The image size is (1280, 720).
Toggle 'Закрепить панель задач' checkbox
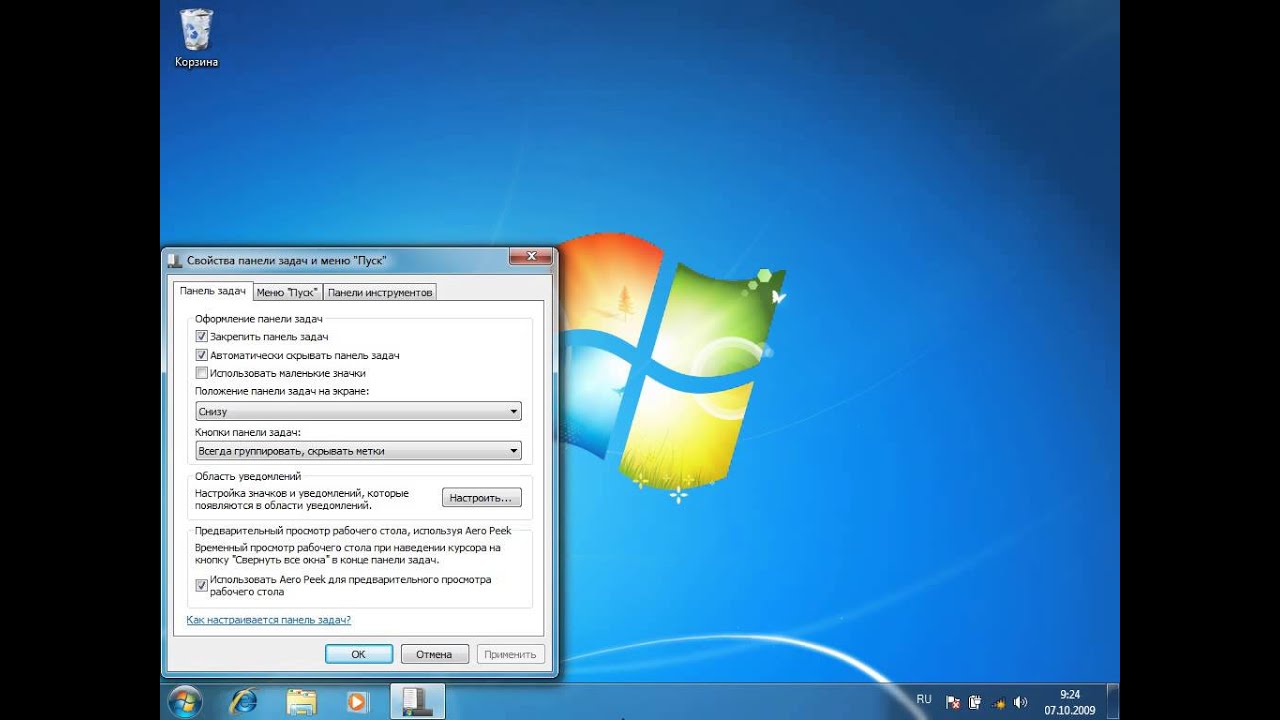pos(201,337)
